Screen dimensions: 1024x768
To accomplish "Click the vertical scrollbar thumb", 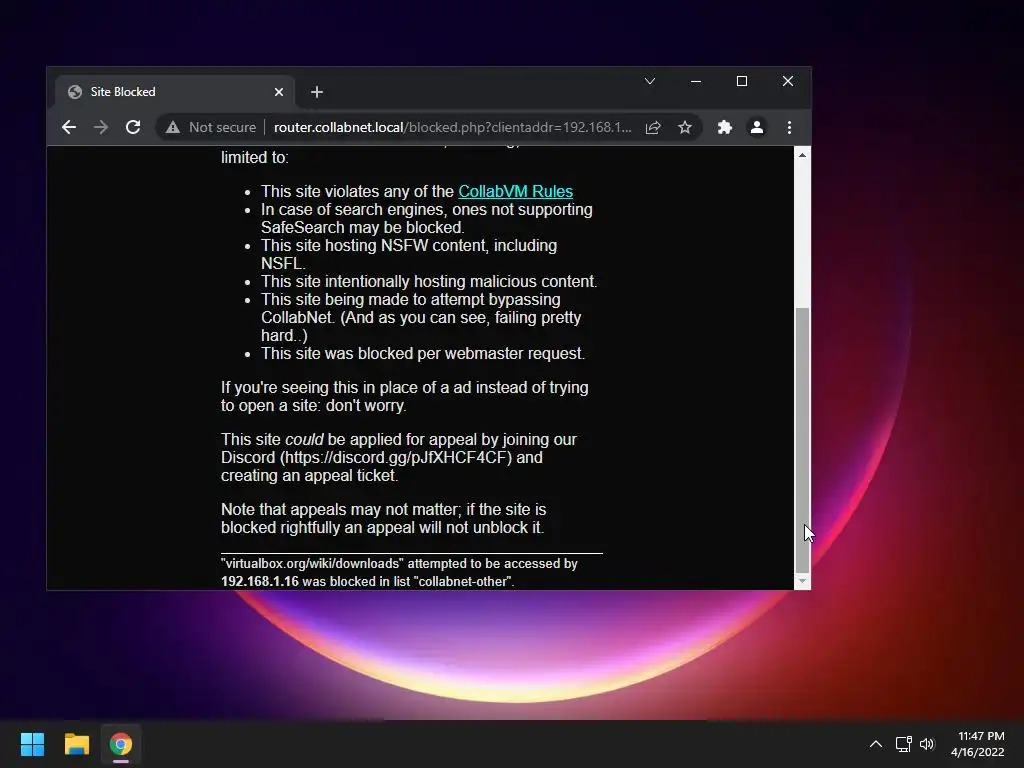I will pyautogui.click(x=802, y=439).
